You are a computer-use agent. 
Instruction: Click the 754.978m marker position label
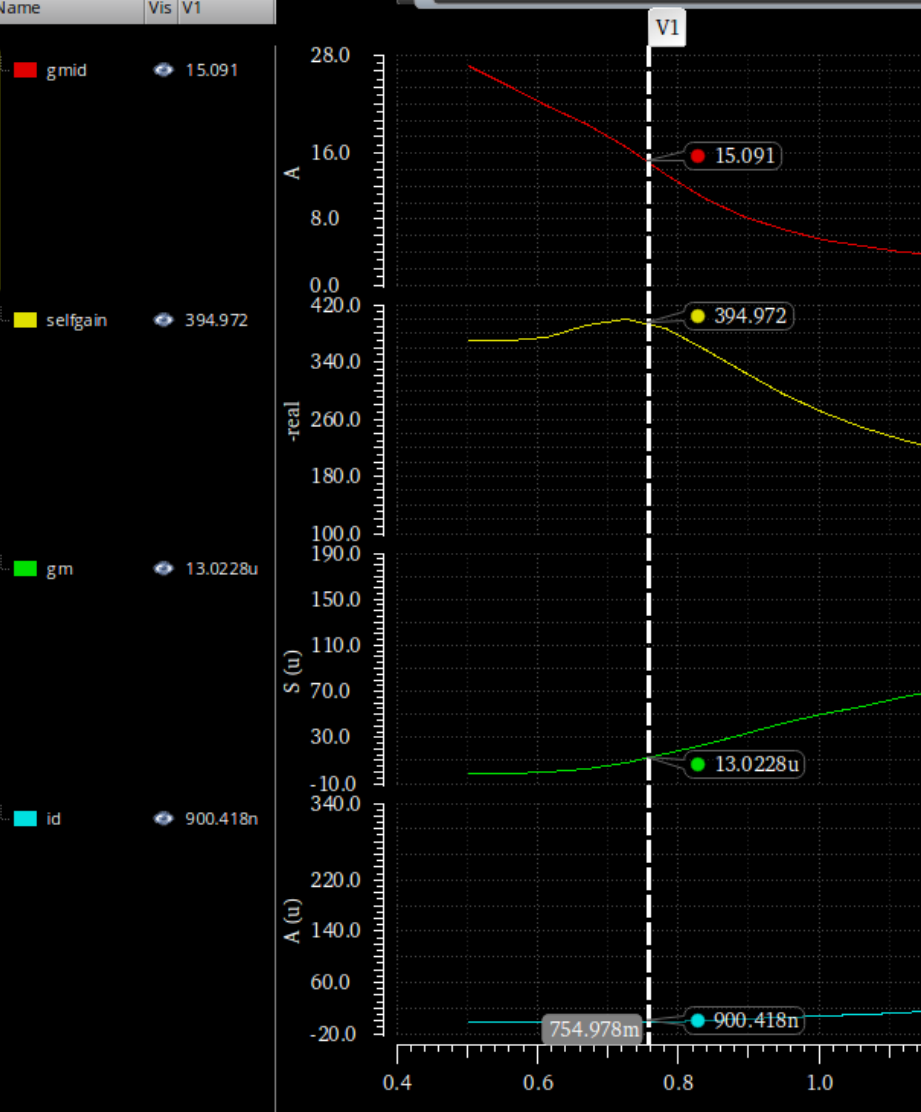[x=594, y=1028]
